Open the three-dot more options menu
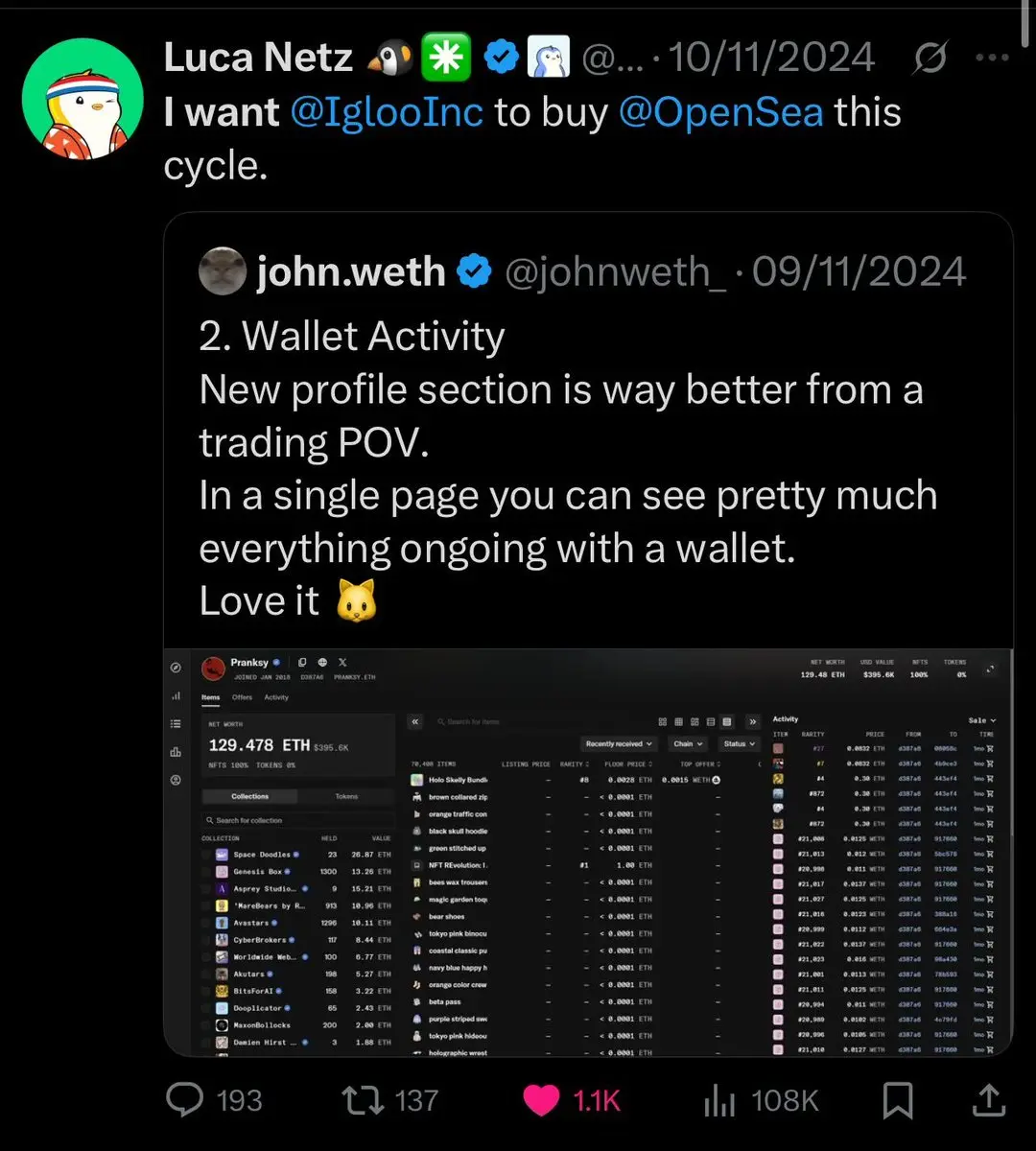 click(991, 58)
